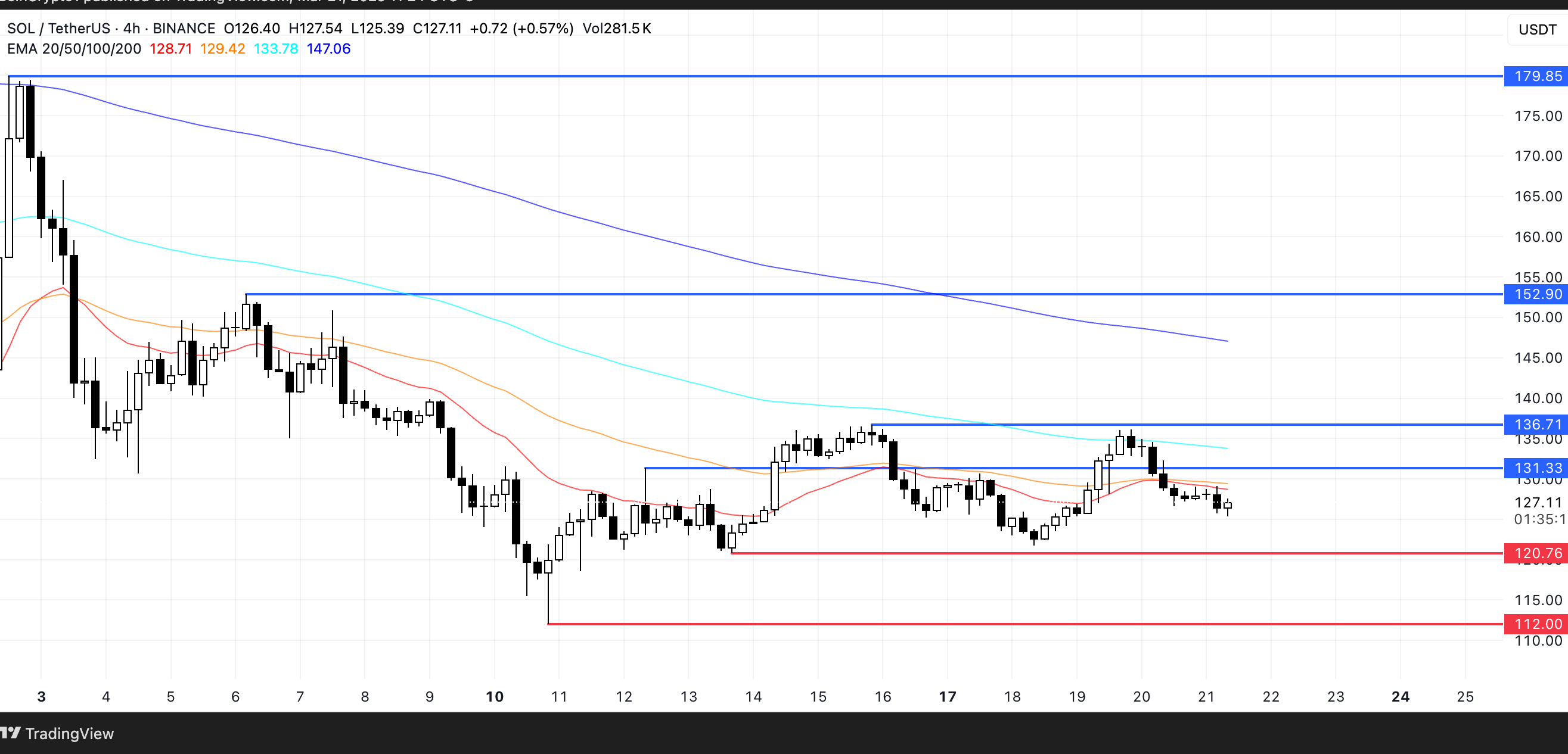Click the EMA 100 value 133.78
The image size is (1568, 754).
276,49
